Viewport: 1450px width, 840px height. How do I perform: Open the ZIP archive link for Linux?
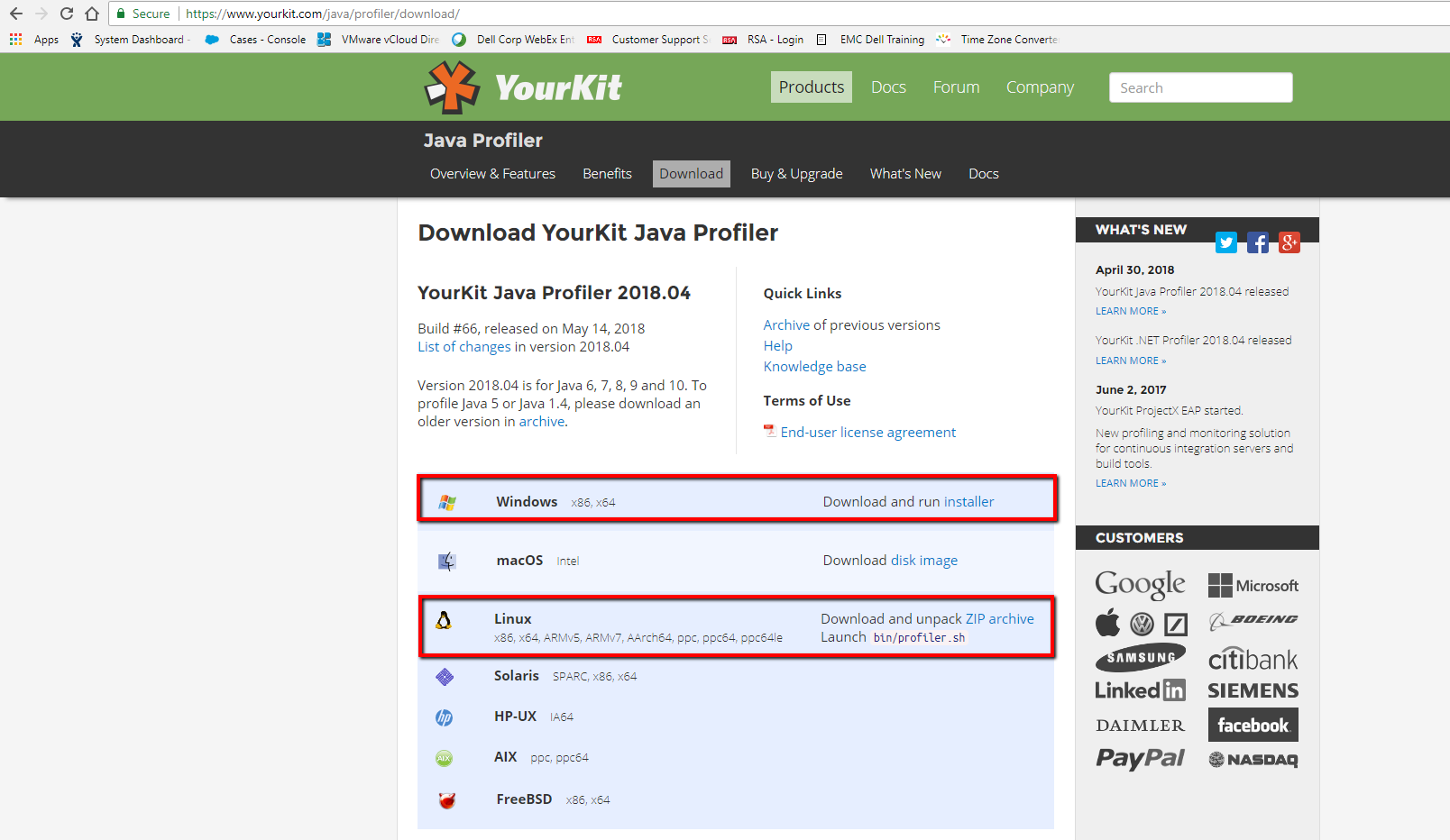(999, 618)
